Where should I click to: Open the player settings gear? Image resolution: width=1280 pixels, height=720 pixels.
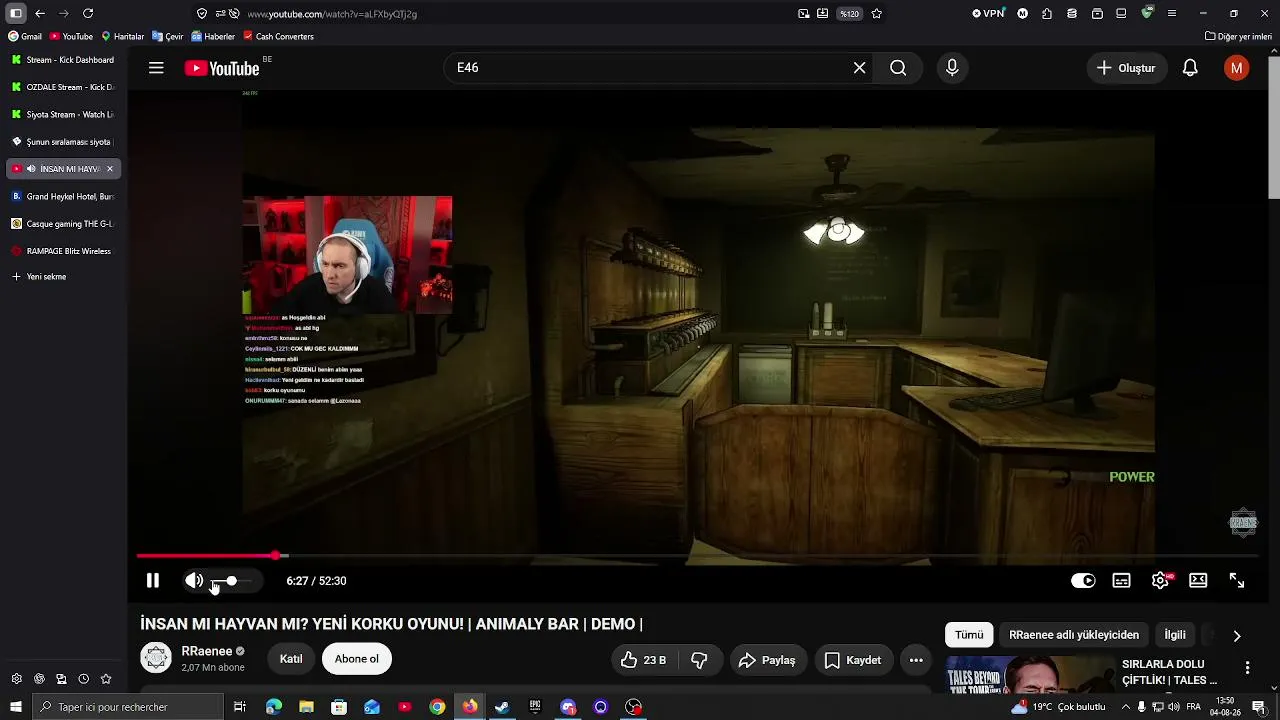click(x=1160, y=581)
